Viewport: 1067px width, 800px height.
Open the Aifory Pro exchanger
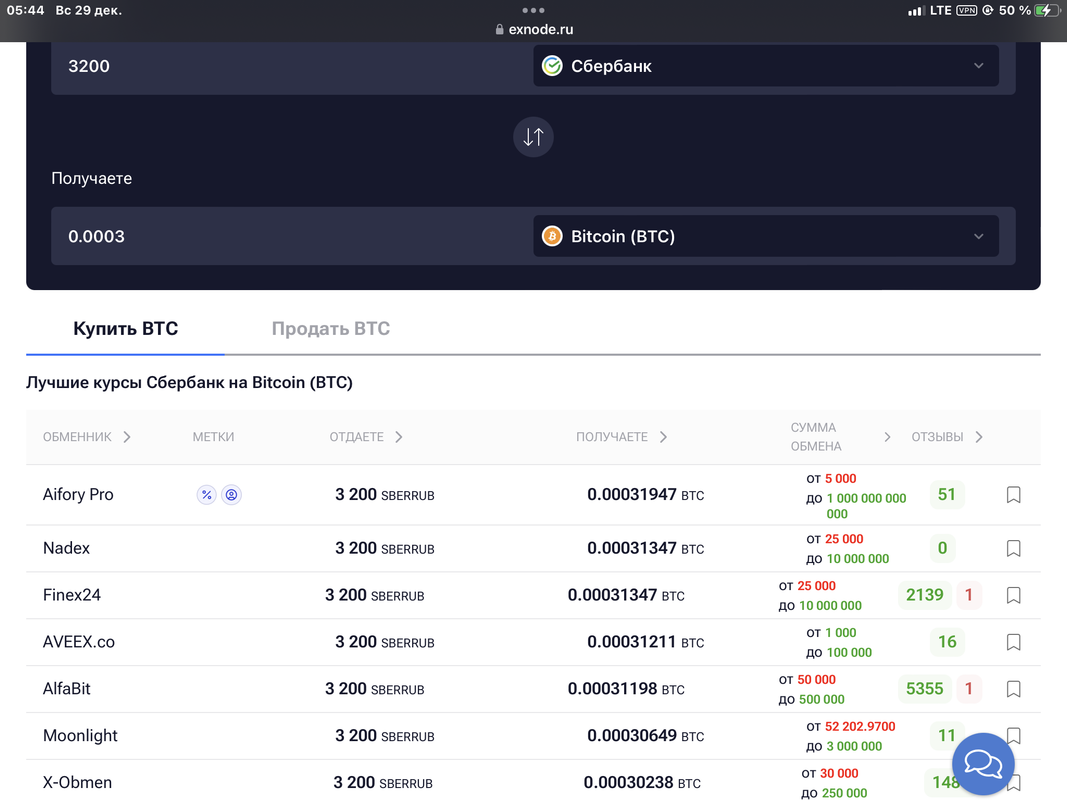[x=78, y=495]
